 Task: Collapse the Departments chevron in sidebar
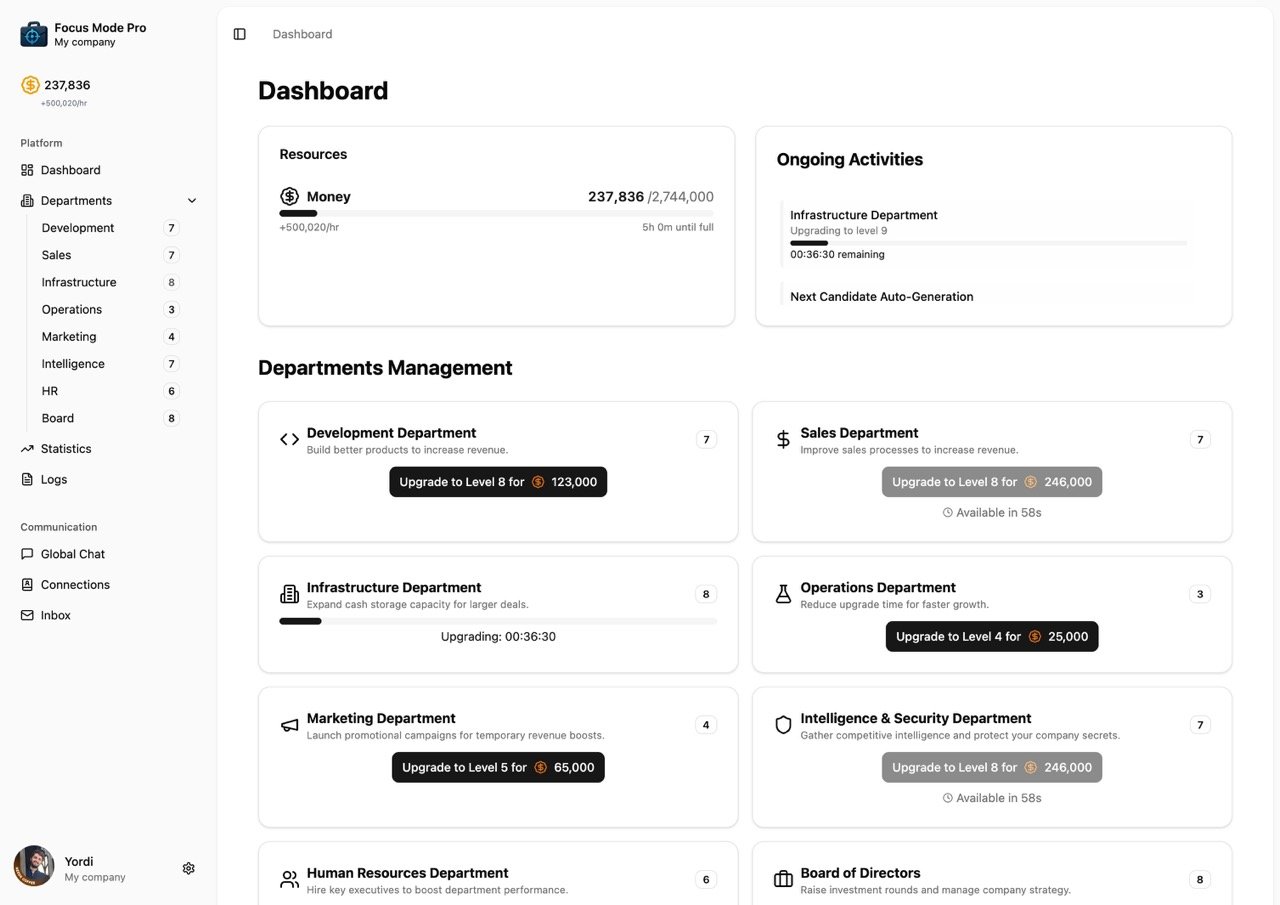(x=192, y=201)
